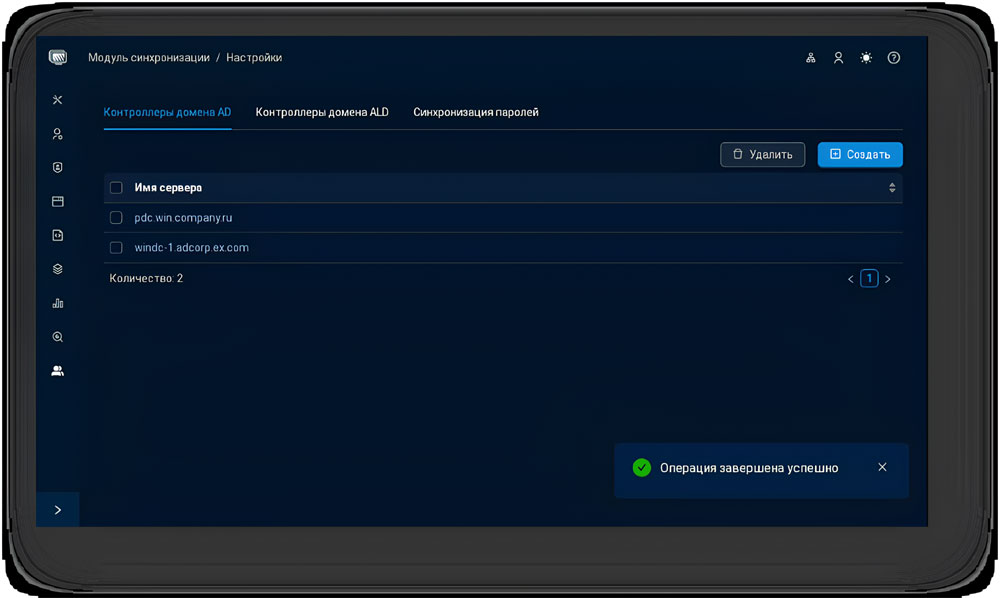Open the user profile icon in header
Viewport: 1000px width, 598px height.
point(838,58)
